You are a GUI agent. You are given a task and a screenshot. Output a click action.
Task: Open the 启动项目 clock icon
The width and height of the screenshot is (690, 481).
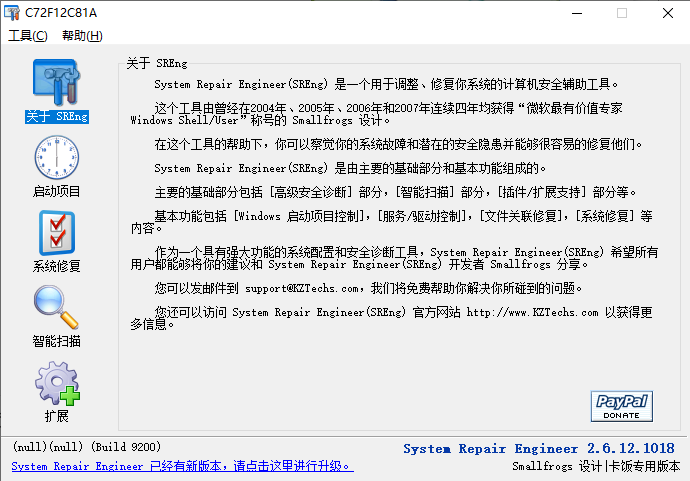click(56, 158)
